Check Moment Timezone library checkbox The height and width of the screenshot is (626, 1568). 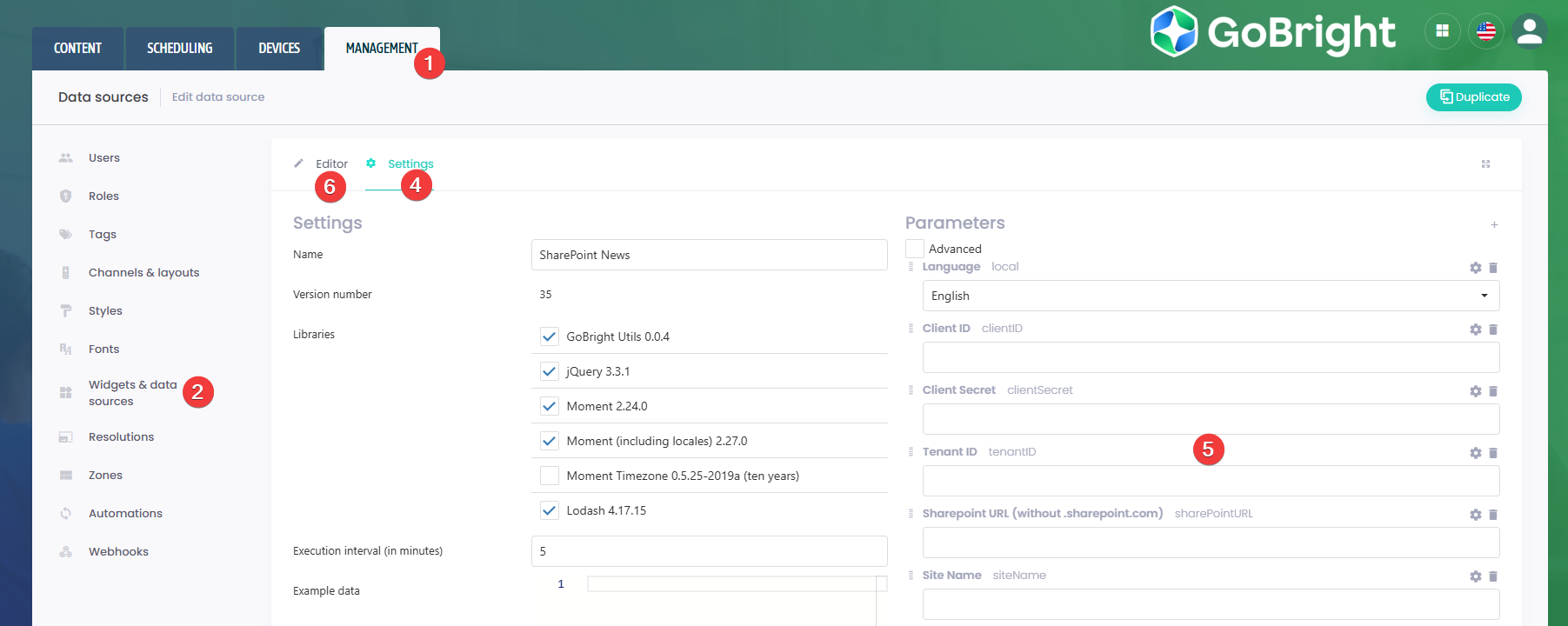pyautogui.click(x=550, y=476)
